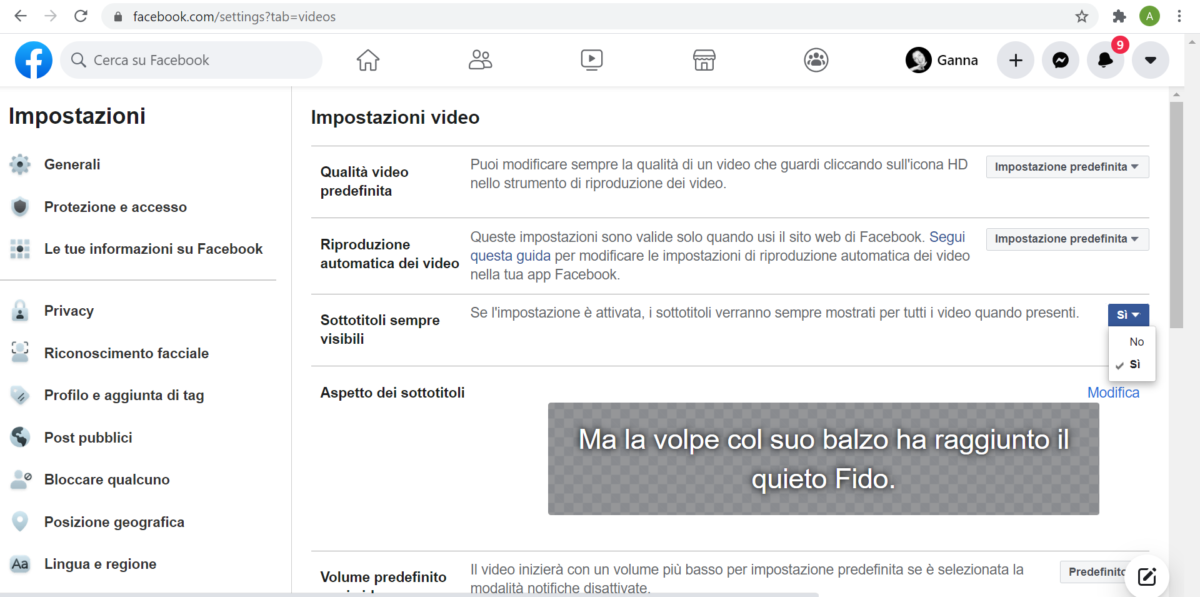Open the Home feed icon
This screenshot has height=597, width=1200.
(x=368, y=60)
